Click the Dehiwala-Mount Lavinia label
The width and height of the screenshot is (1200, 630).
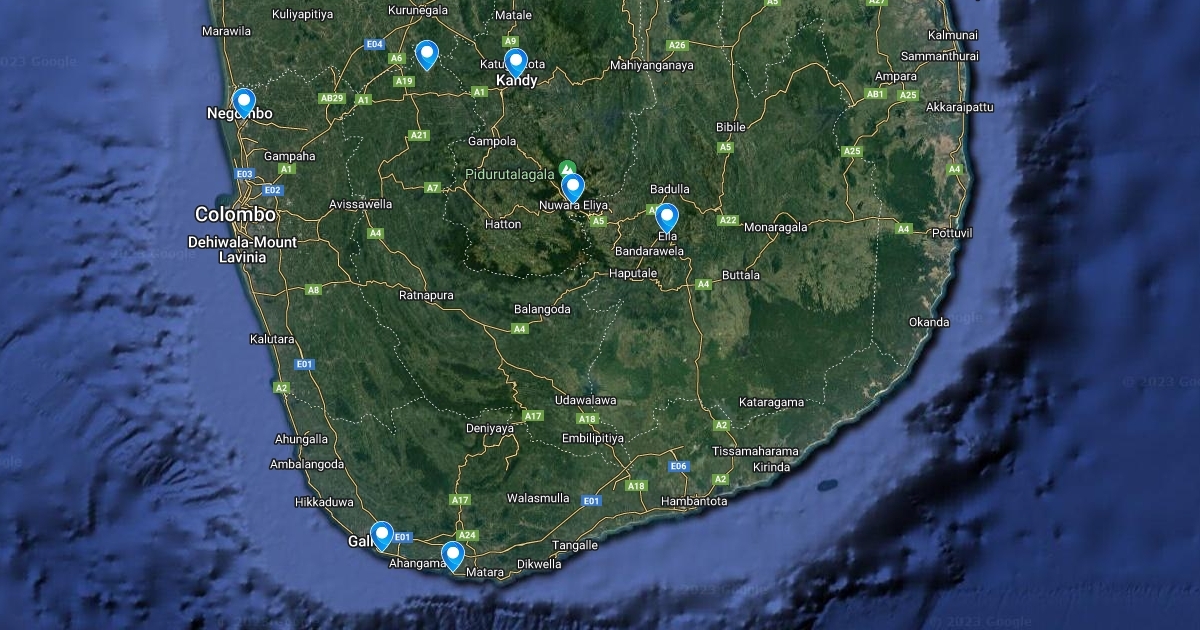pyautogui.click(x=242, y=249)
